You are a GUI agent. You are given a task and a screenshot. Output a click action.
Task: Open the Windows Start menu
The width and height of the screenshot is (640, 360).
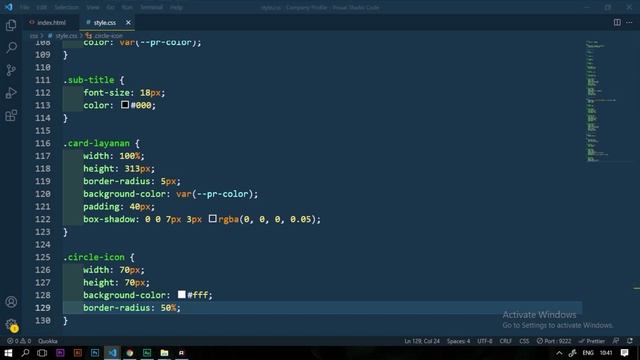click(x=8, y=353)
